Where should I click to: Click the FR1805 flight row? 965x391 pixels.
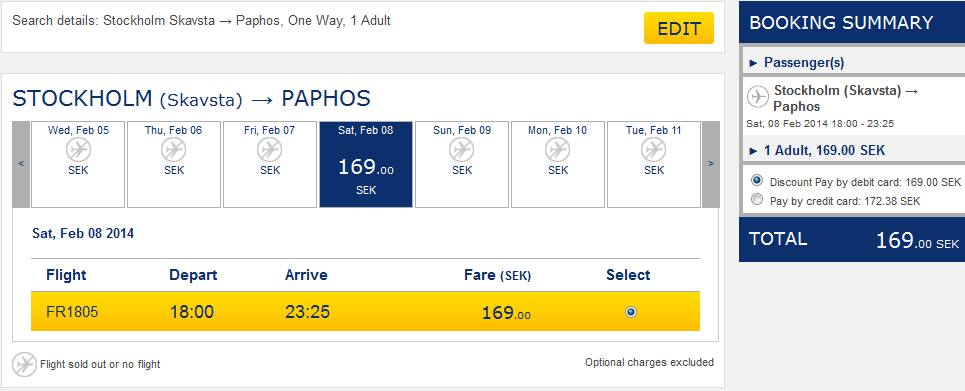366,312
